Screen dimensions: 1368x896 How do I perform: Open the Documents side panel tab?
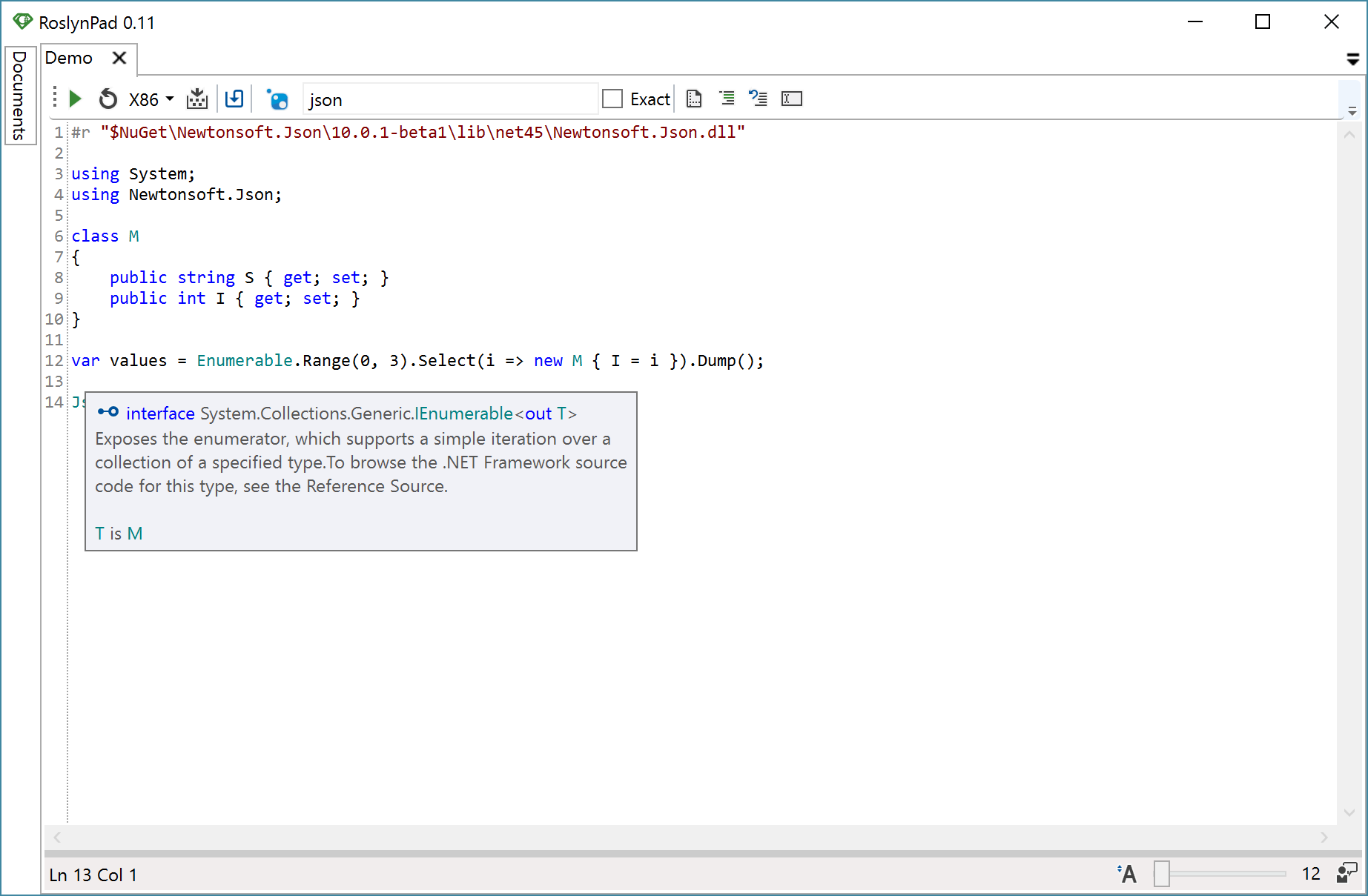(20, 96)
